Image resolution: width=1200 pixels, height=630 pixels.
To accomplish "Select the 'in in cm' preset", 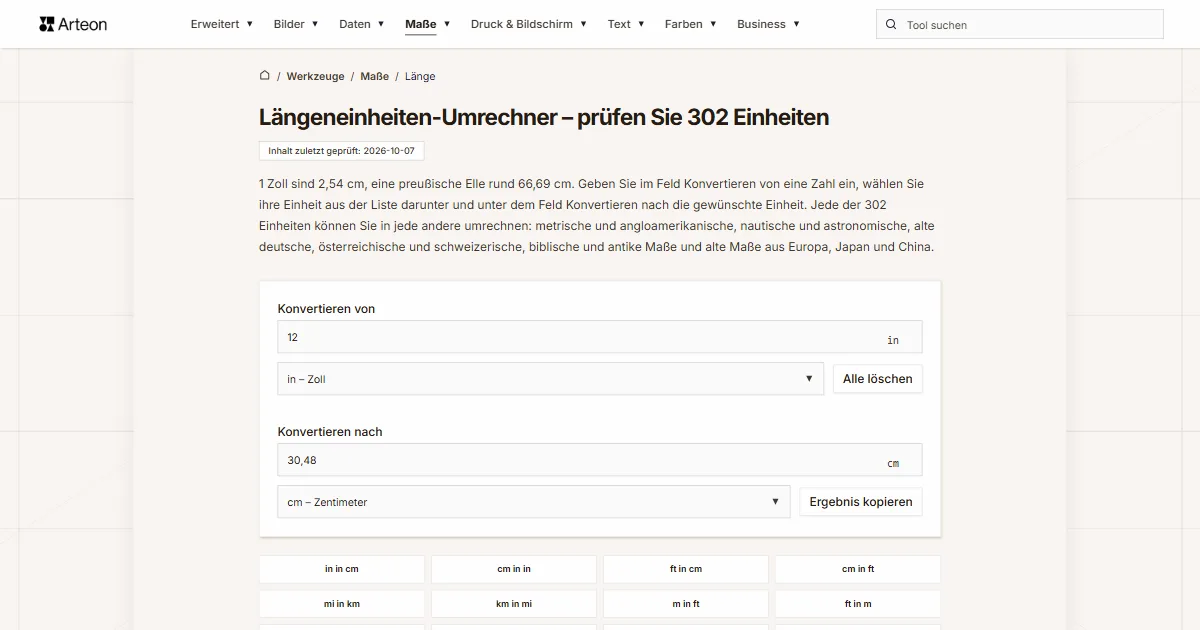I will [342, 569].
